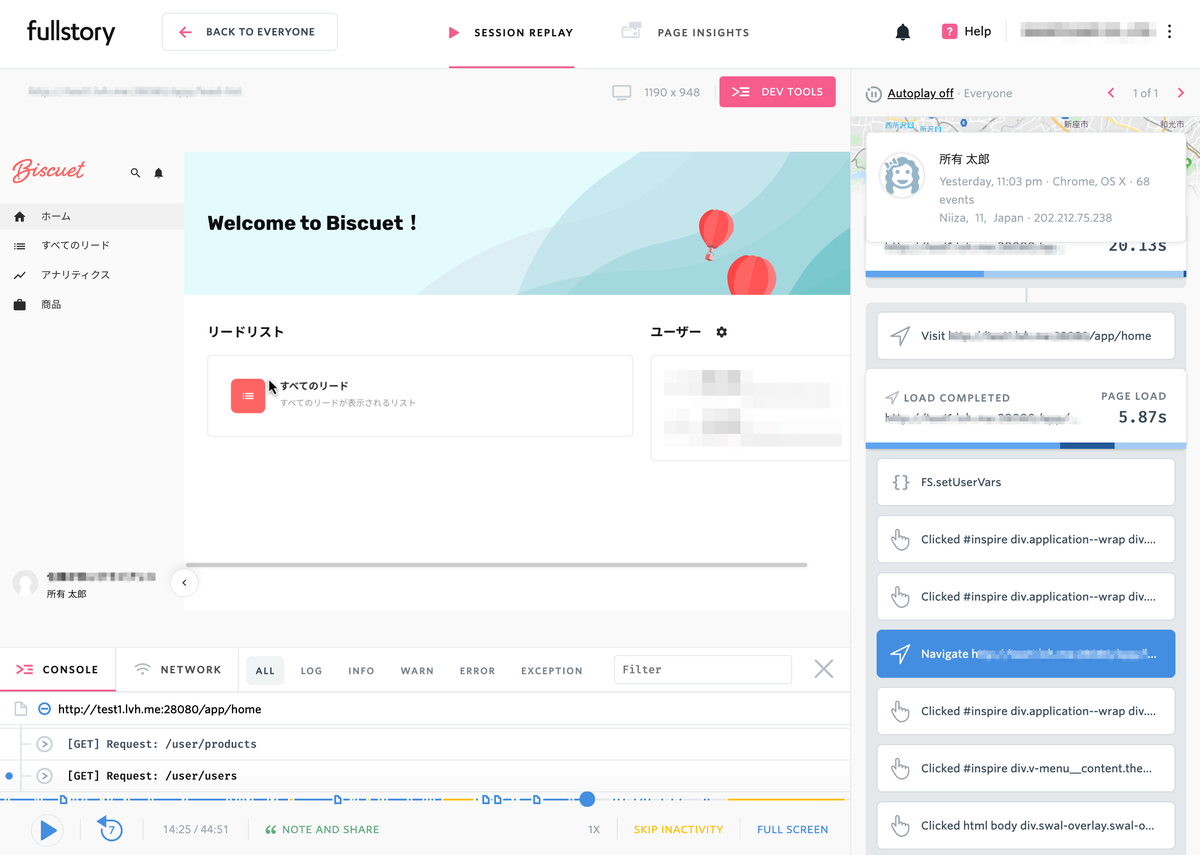Expand the /user/products request entry
Screen dimensions: 1200x855
(44, 744)
